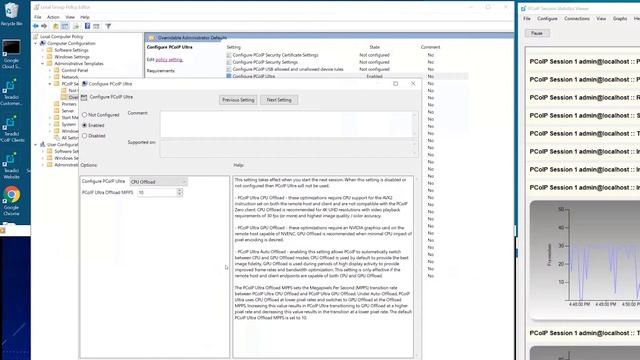The image size is (640, 360).
Task: Click the Local Group Policy Editor title icon
Action: [x=36, y=7]
